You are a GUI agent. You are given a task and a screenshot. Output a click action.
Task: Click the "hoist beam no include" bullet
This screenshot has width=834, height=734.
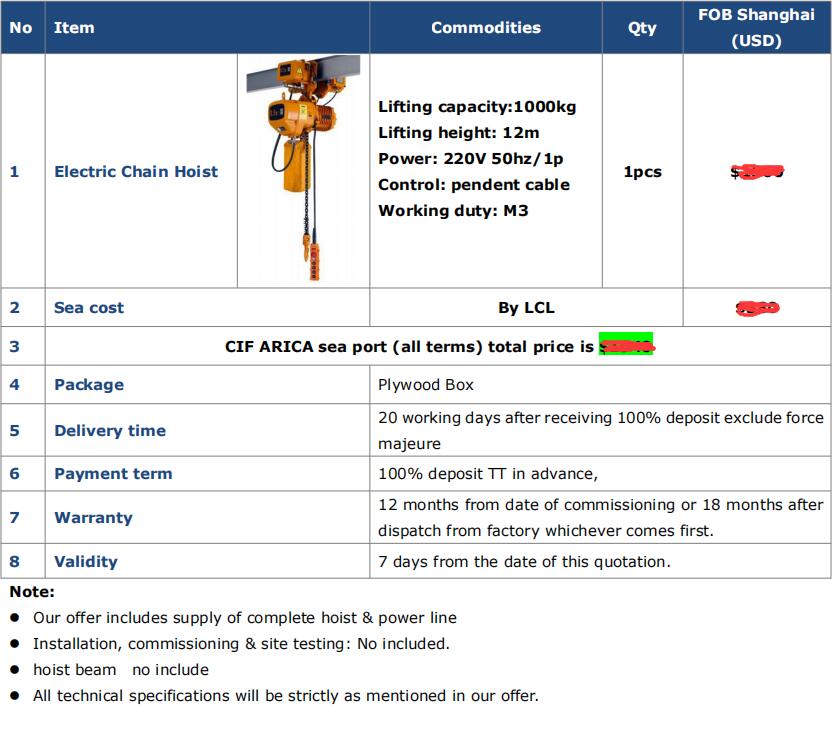[121, 670]
